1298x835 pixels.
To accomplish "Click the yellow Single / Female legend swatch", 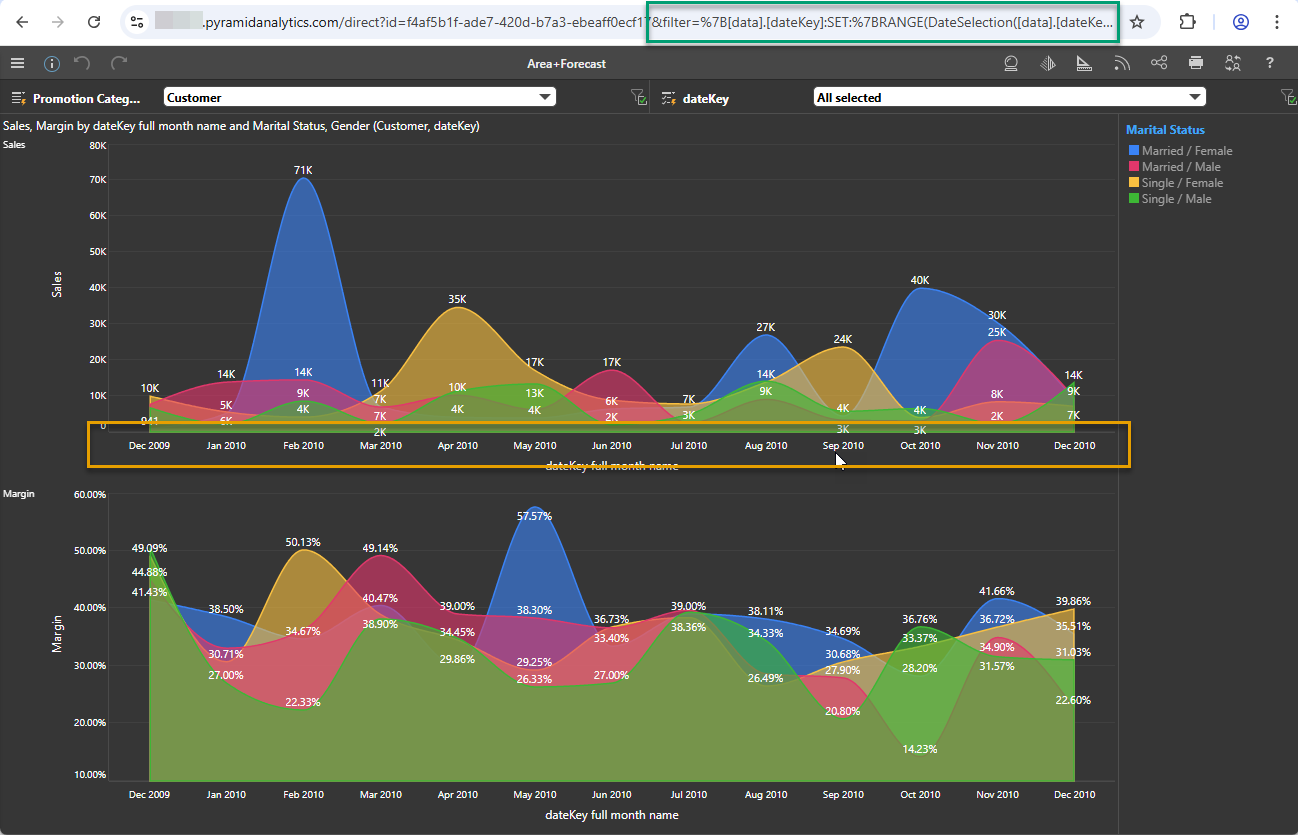I will tap(1133, 183).
